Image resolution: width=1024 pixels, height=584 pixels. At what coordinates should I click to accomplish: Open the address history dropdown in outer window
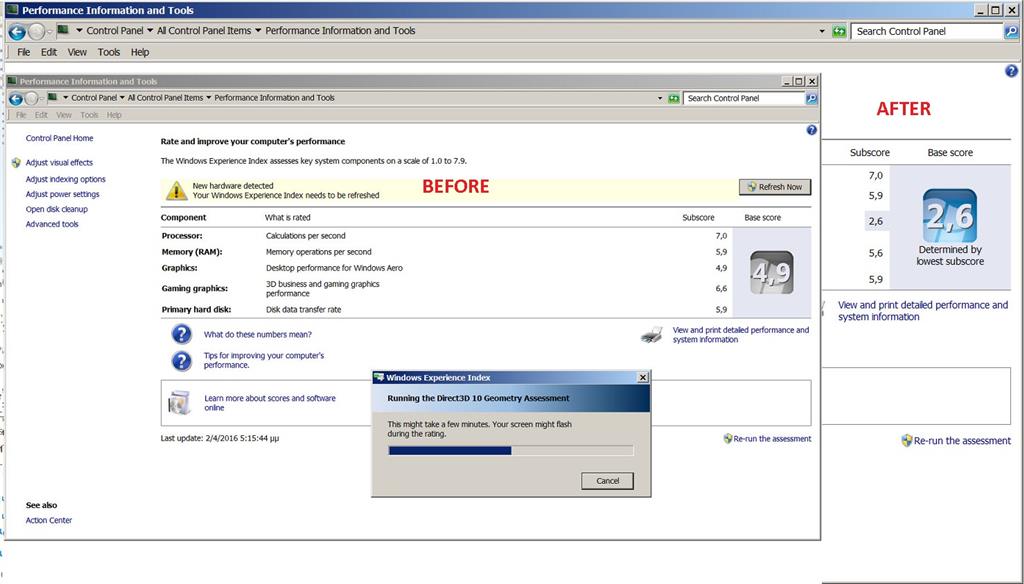point(822,31)
